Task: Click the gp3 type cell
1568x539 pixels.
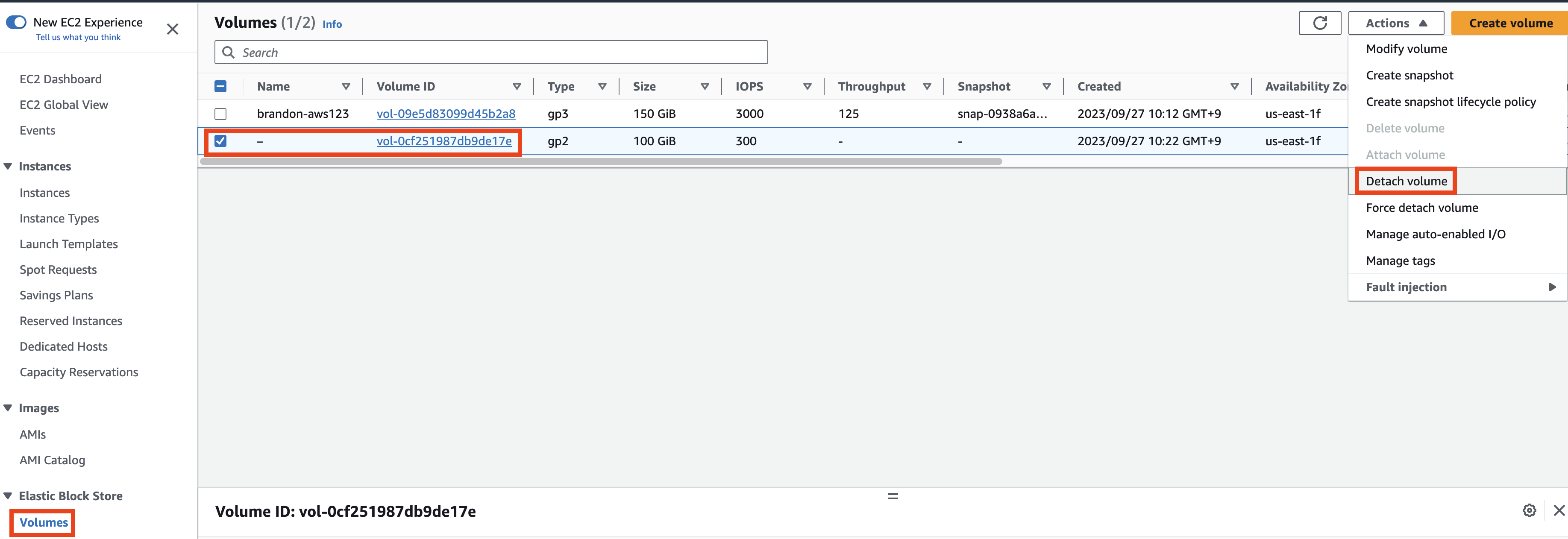Action: [x=558, y=114]
